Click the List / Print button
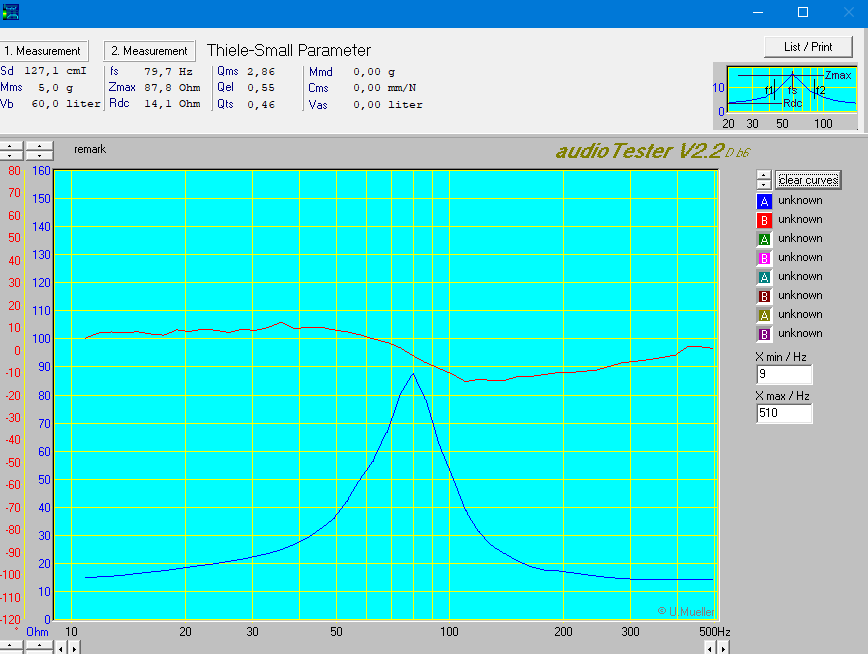Screen dimensions: 868x654 808,47
